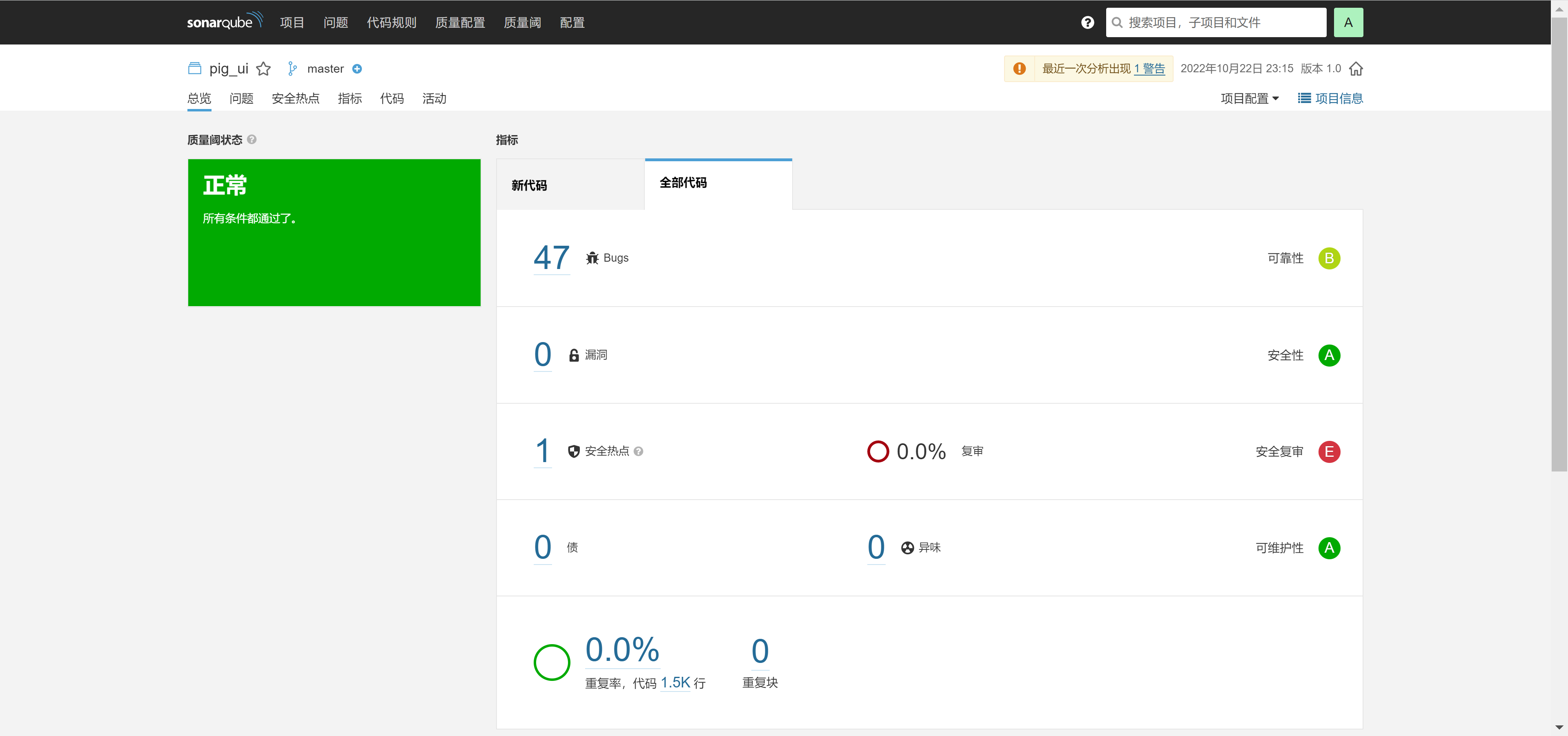
Task: Expand the 项目配置 dropdown
Action: coord(1249,98)
